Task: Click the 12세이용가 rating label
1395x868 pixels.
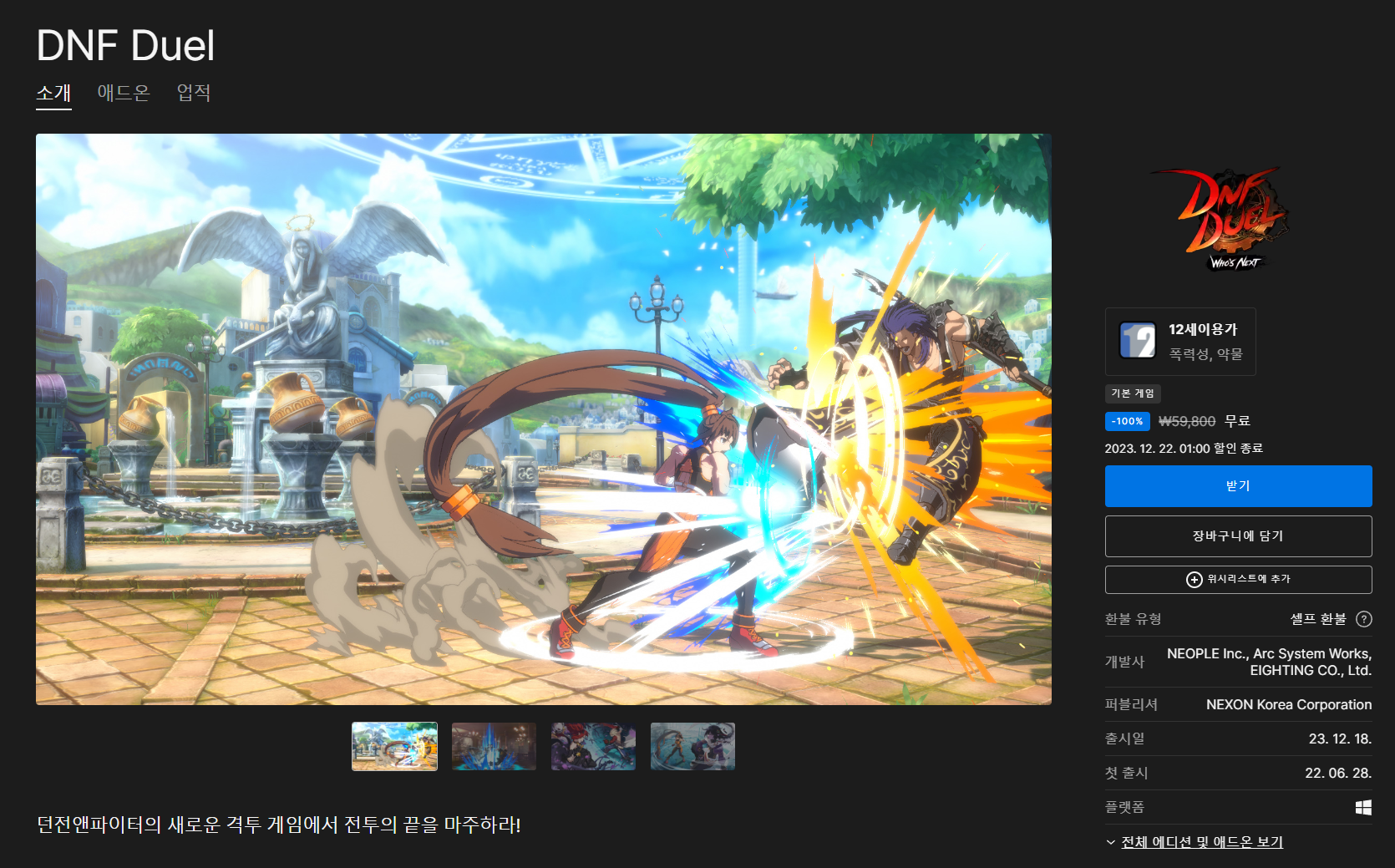Action: tap(1203, 329)
